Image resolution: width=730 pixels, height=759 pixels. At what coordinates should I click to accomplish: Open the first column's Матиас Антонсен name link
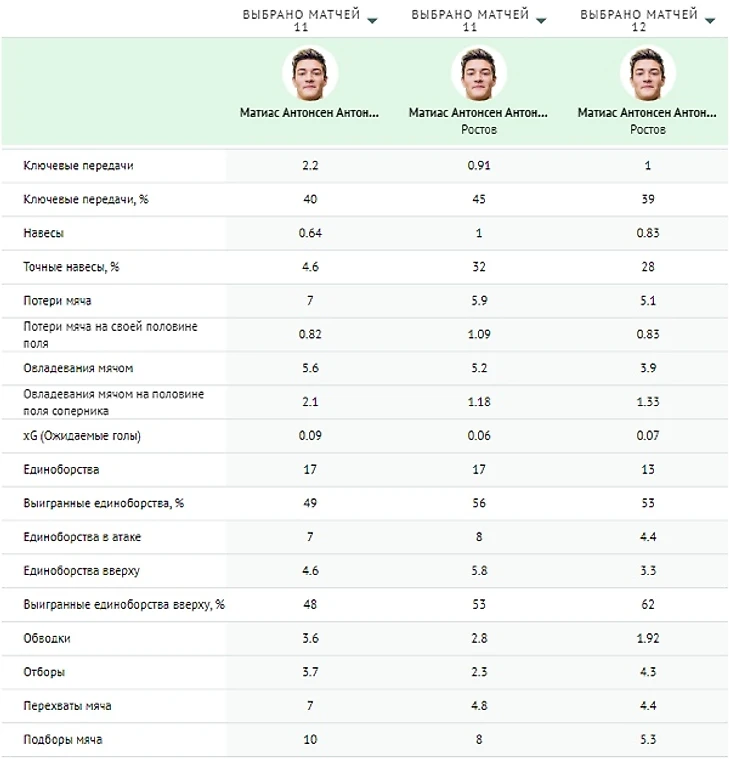pyautogui.click(x=310, y=114)
